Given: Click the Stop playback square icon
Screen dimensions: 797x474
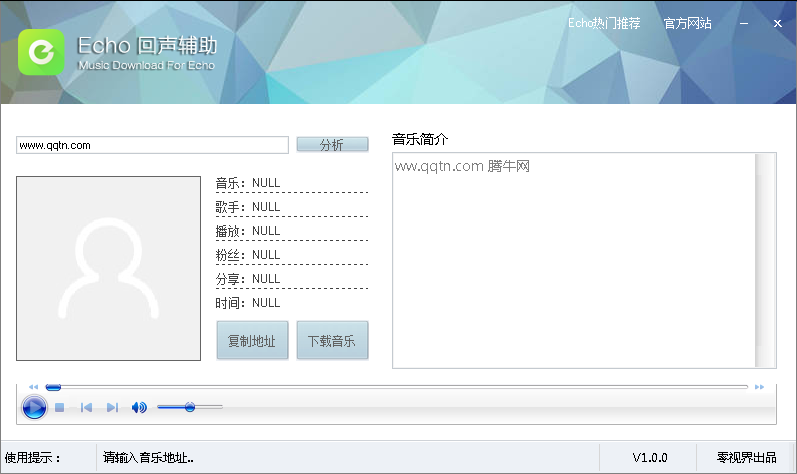Looking at the screenshot, I should [x=60, y=407].
